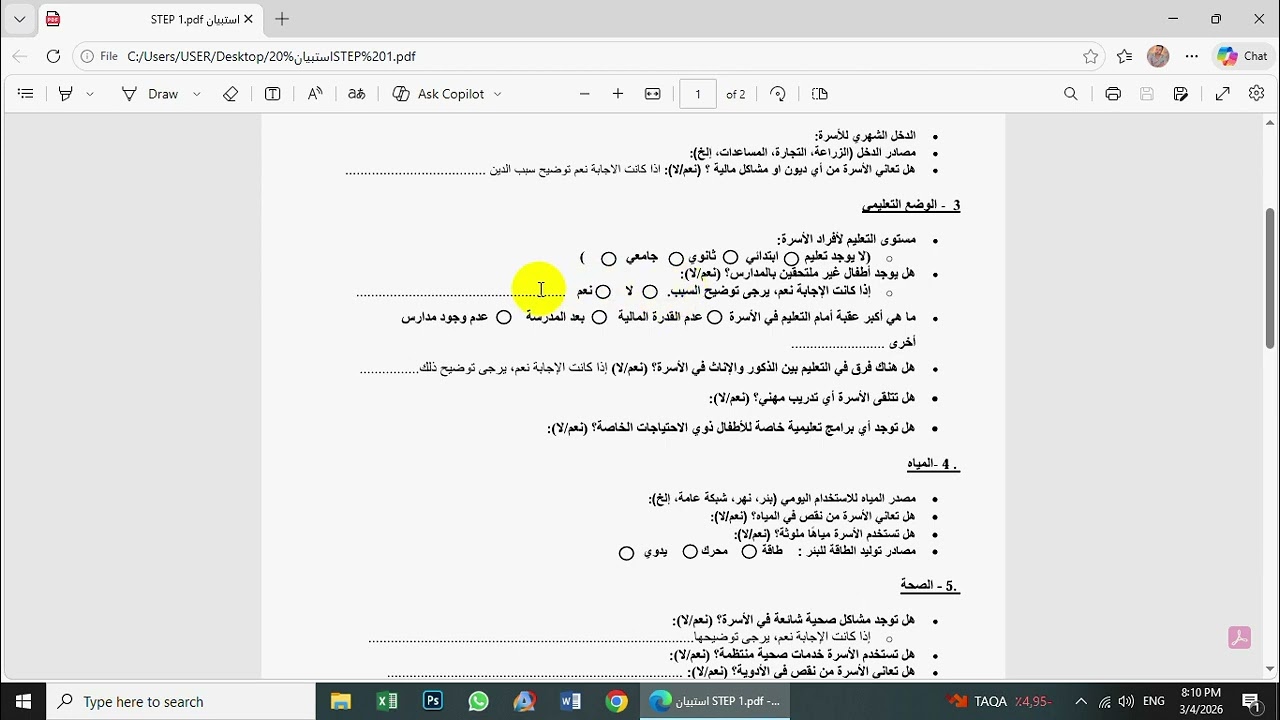Toggle Fit to width view
The image size is (1280, 720).
coord(653,94)
